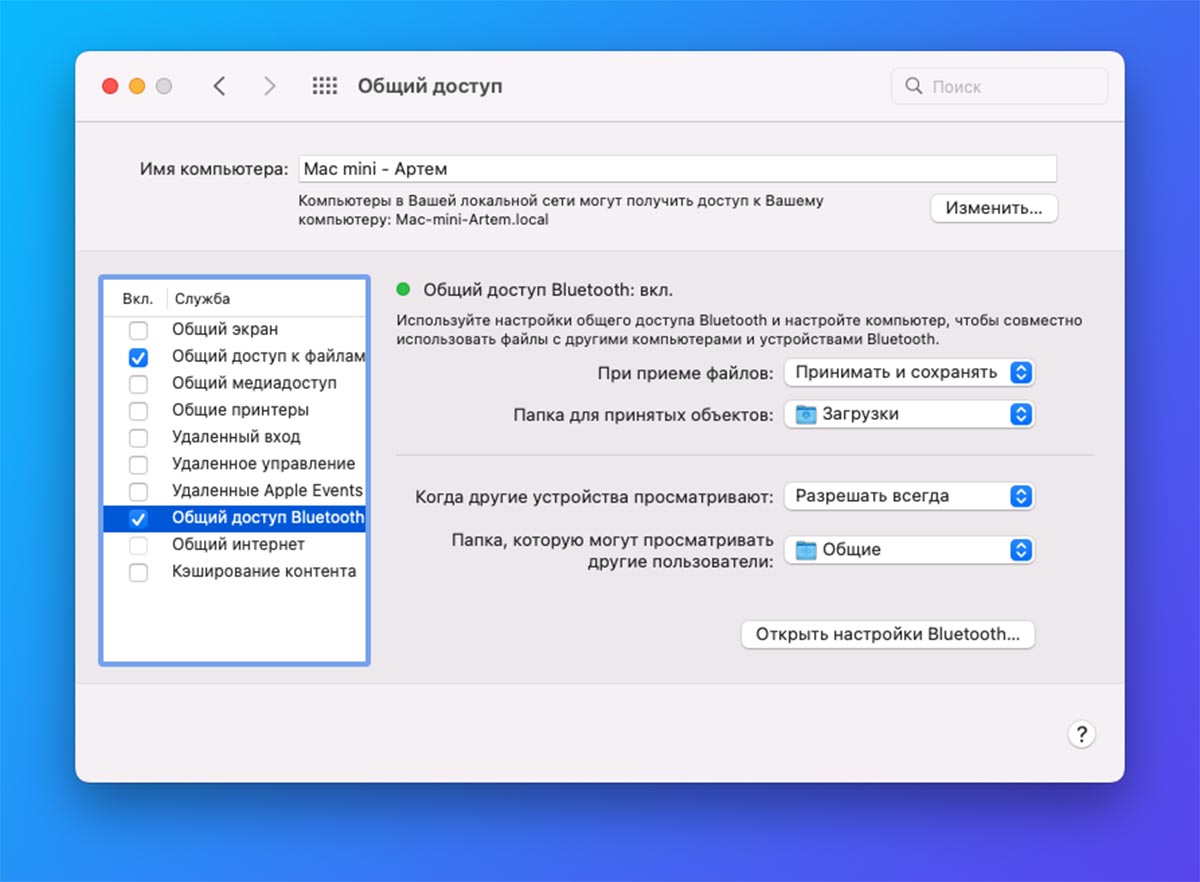Uncheck Общий доступ к файлам service
The height and width of the screenshot is (882, 1200).
tap(139, 357)
